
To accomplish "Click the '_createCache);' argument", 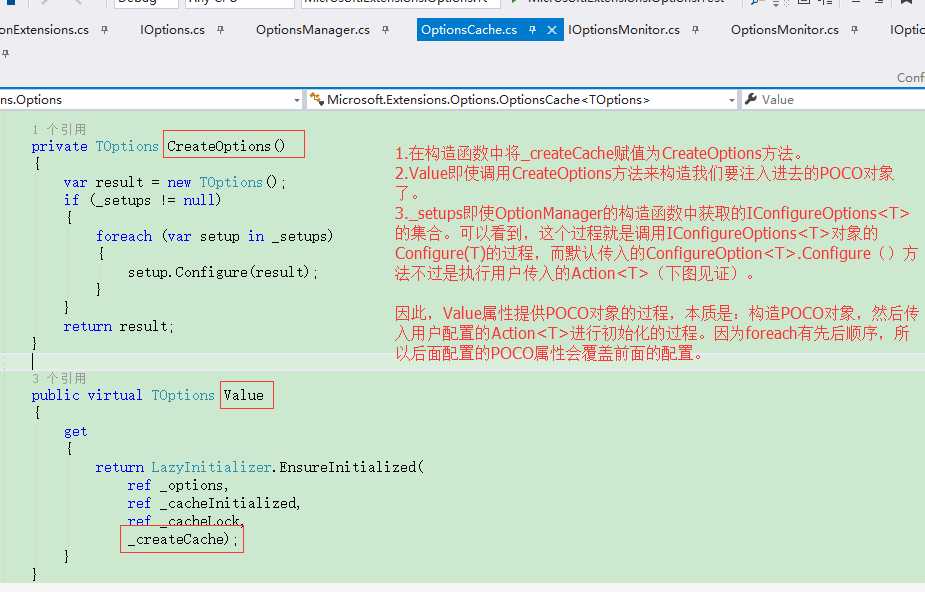I will click(x=183, y=539).
